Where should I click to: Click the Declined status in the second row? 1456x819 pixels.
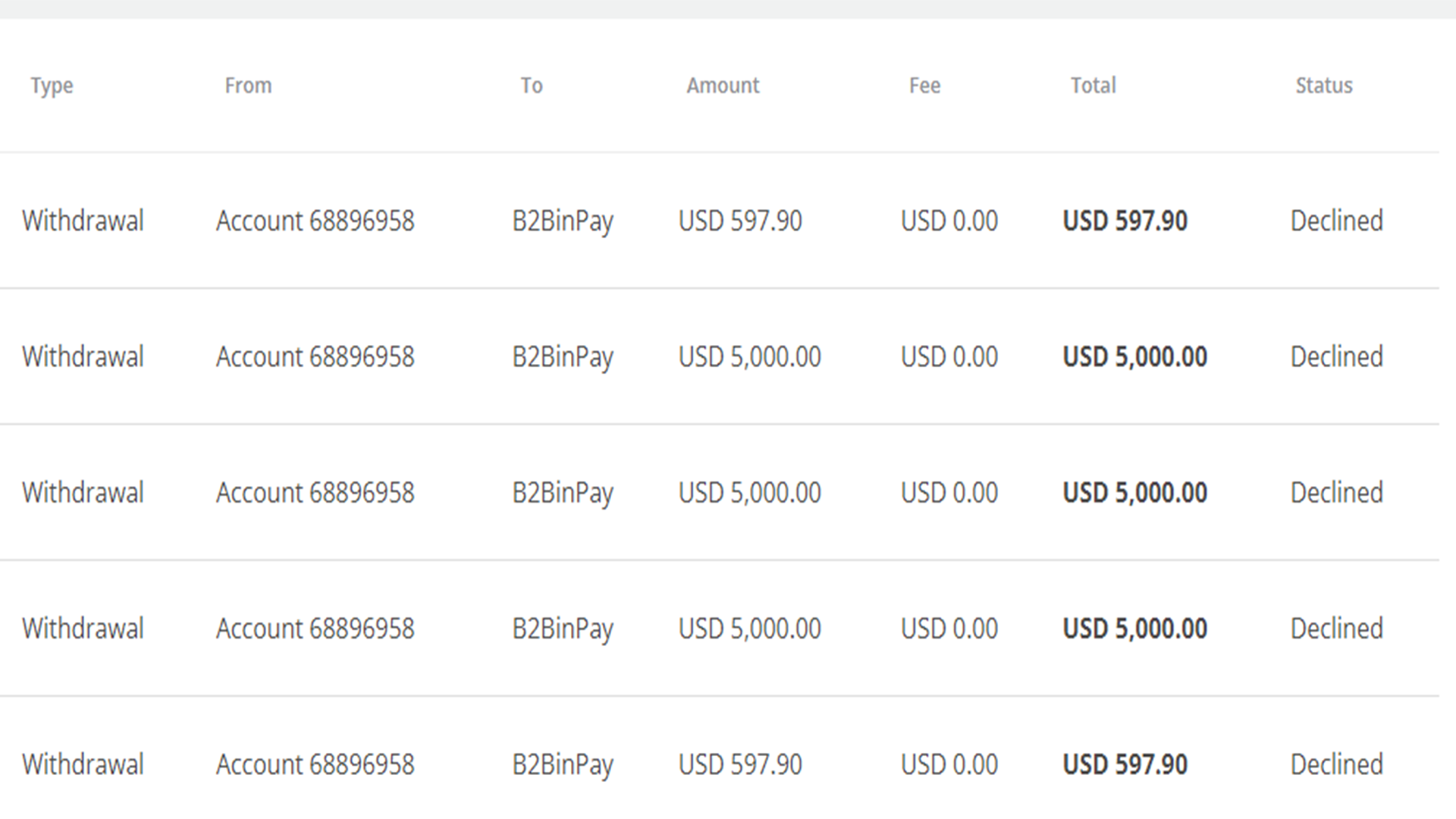[x=1336, y=356]
